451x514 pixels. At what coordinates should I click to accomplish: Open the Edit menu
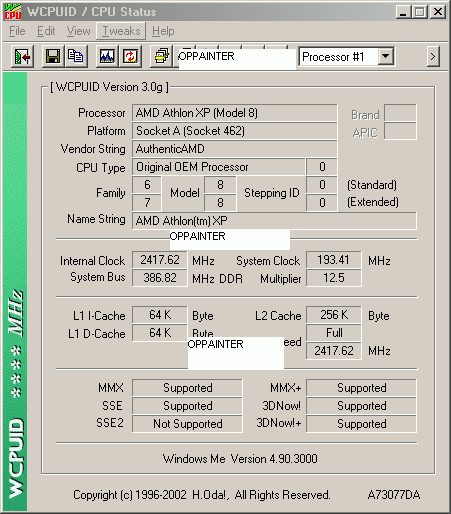coord(46,31)
